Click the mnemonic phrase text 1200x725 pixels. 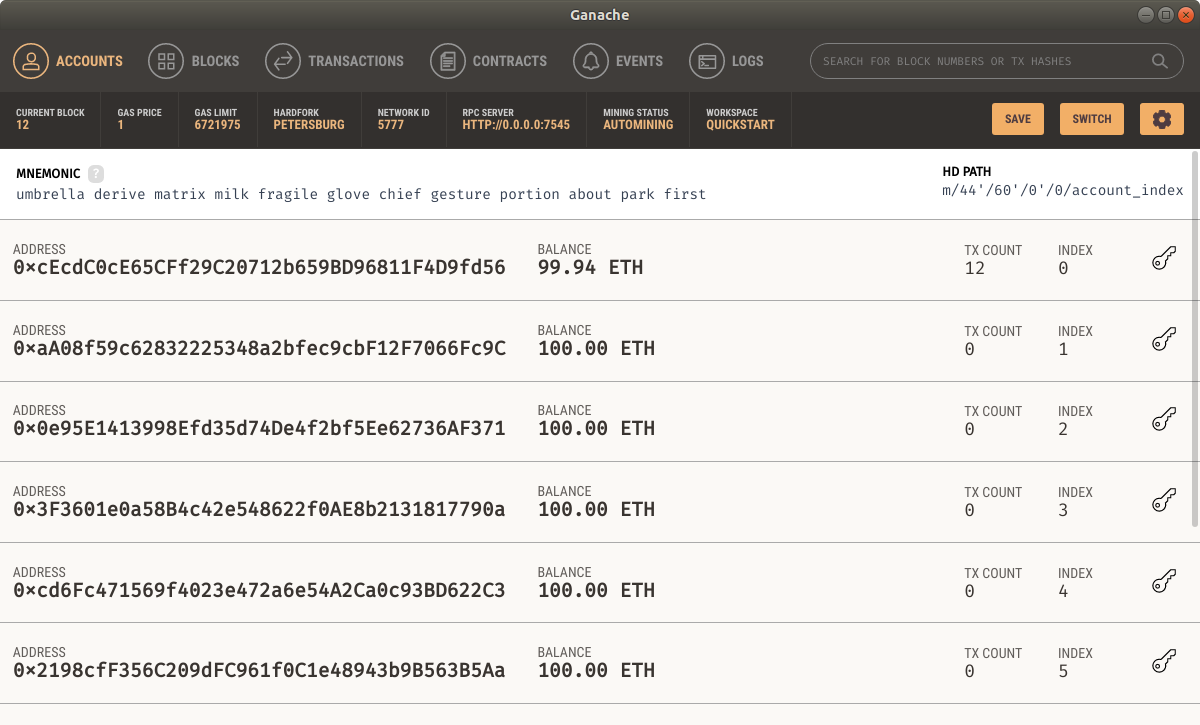[361, 194]
